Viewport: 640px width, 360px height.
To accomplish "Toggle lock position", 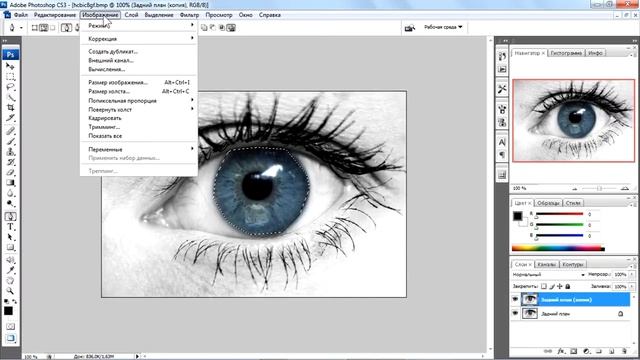I will [560, 287].
